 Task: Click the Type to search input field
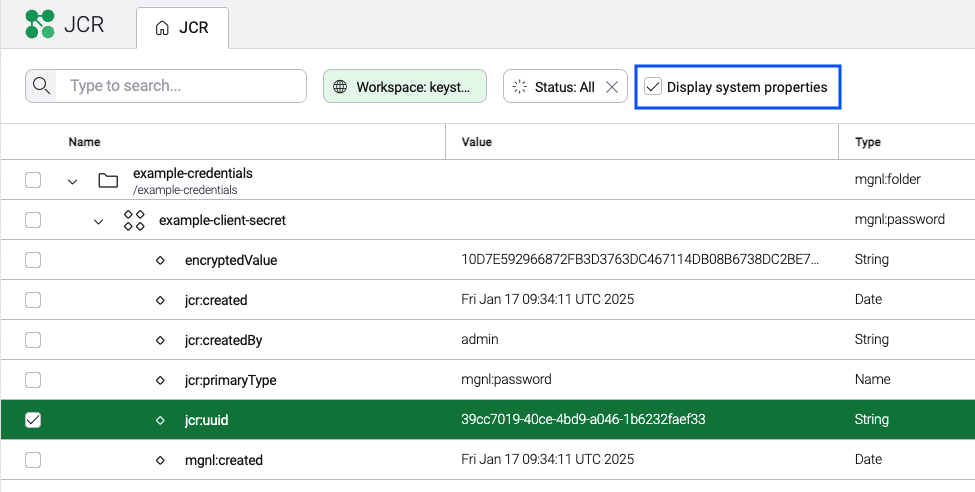(x=180, y=86)
